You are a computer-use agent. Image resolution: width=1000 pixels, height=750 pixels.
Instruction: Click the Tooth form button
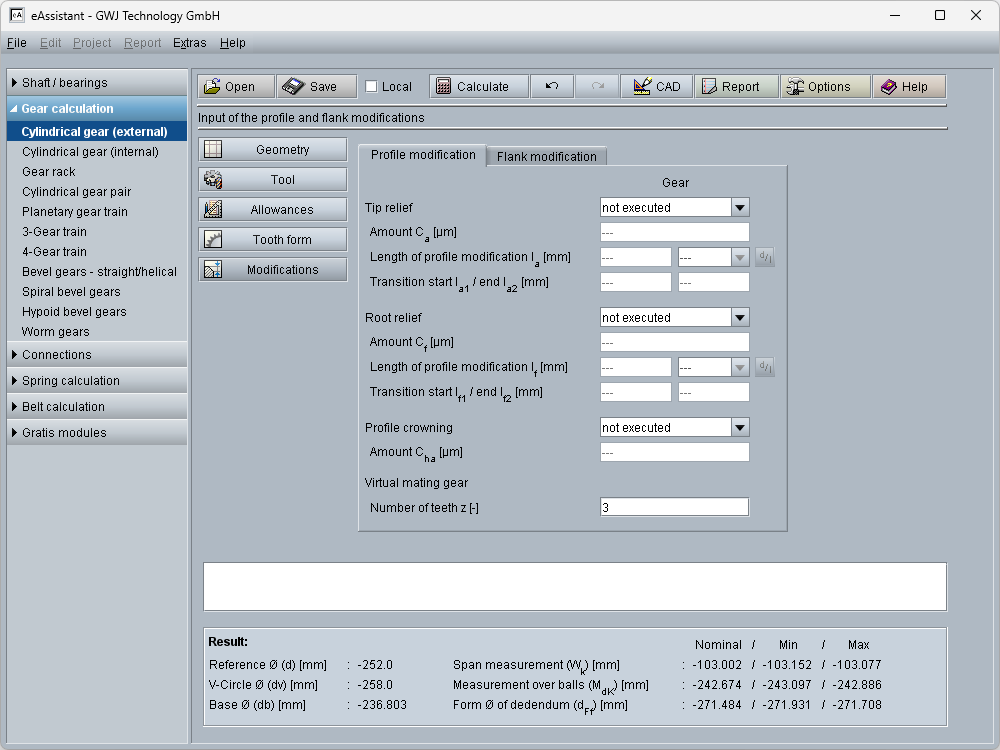click(x=272, y=240)
